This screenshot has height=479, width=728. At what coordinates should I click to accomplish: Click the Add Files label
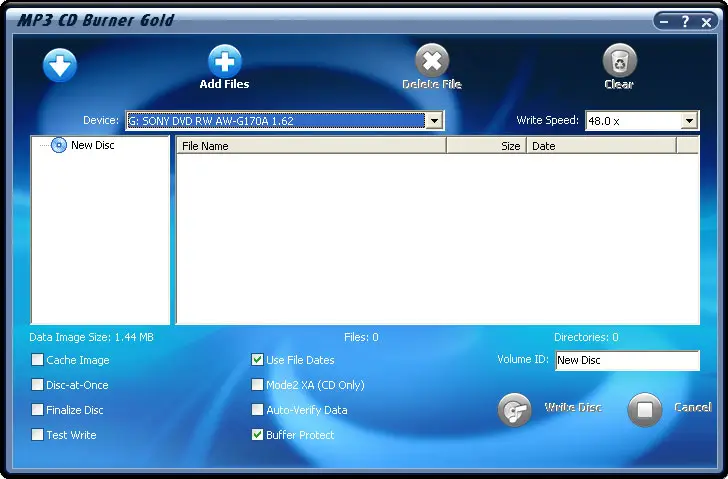click(x=224, y=84)
